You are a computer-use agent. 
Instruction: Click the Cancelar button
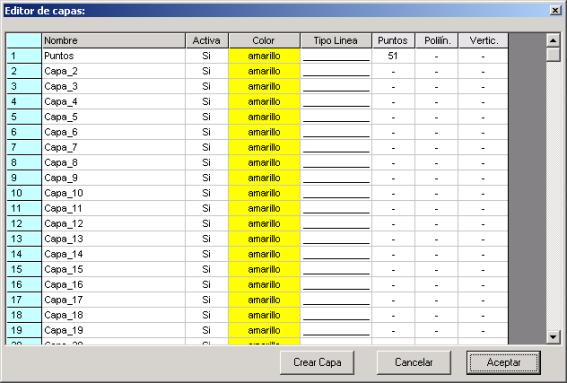[x=414, y=362]
